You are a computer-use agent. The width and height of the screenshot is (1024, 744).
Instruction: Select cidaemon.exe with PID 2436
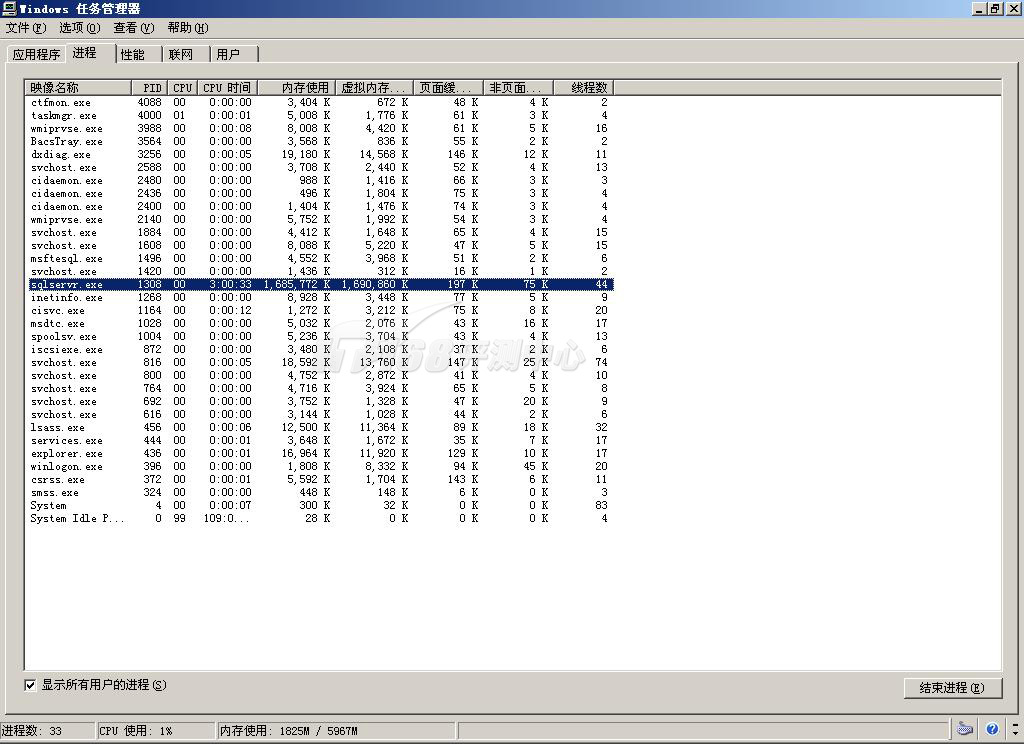(x=320, y=193)
